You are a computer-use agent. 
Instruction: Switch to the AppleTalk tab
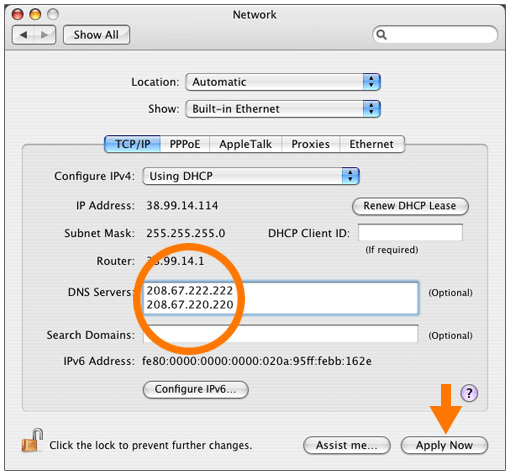pos(245,144)
